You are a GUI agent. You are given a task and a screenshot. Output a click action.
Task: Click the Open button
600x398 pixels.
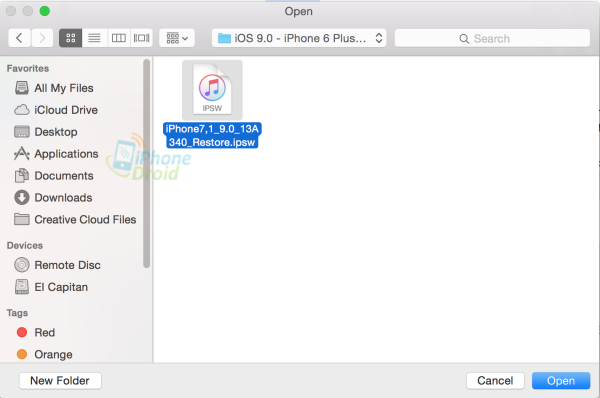(561, 381)
